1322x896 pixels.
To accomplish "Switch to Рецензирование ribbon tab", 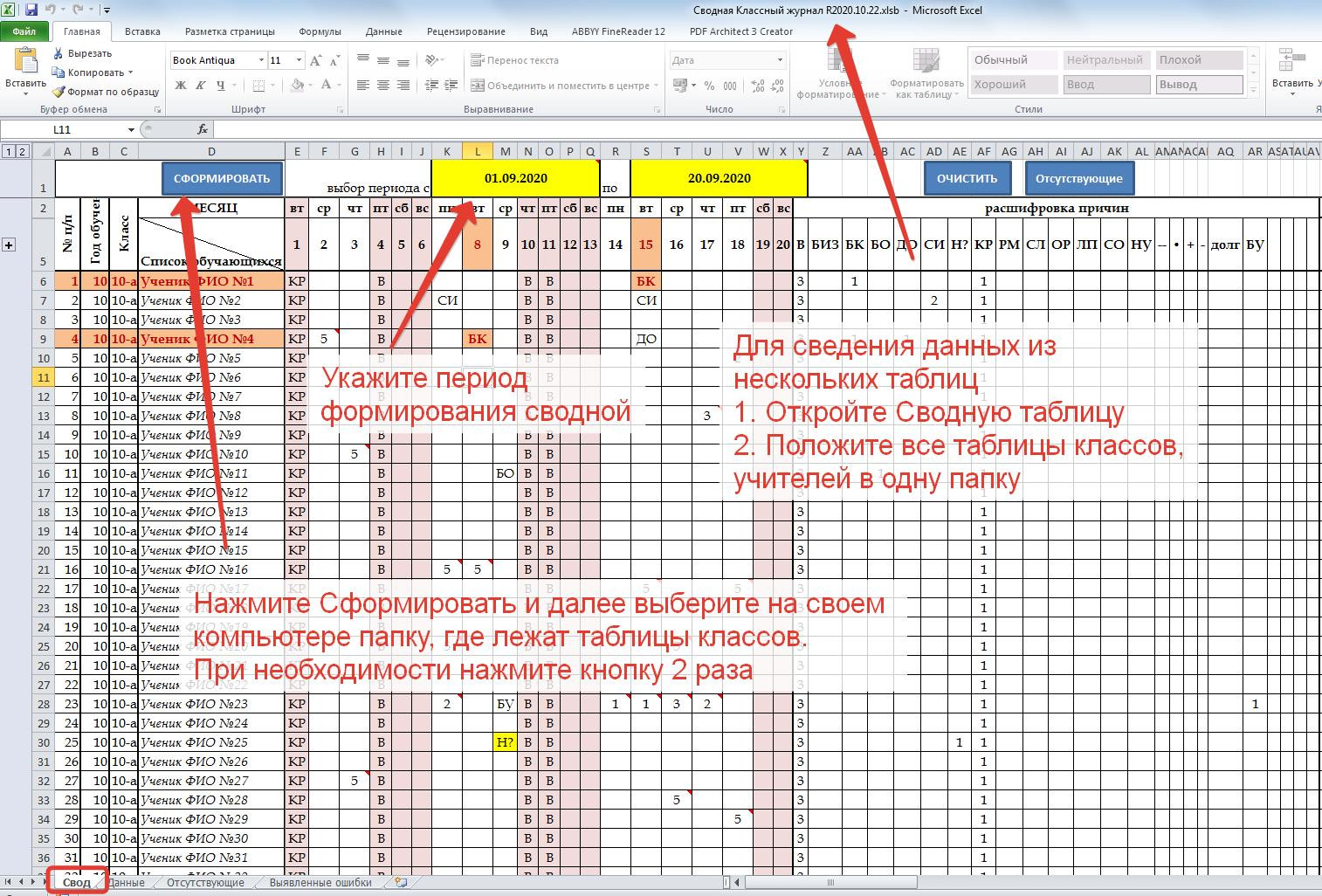I will tap(465, 31).
